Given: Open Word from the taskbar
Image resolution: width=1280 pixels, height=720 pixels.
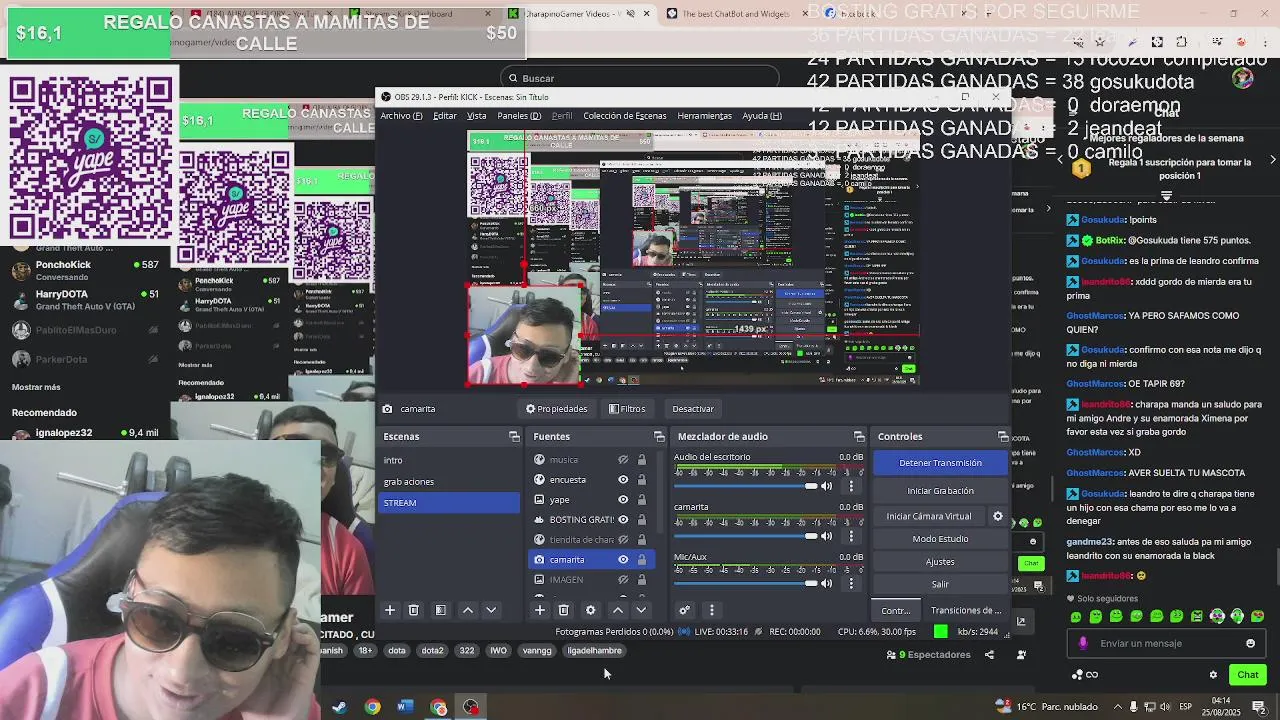Looking at the screenshot, I should coord(405,707).
